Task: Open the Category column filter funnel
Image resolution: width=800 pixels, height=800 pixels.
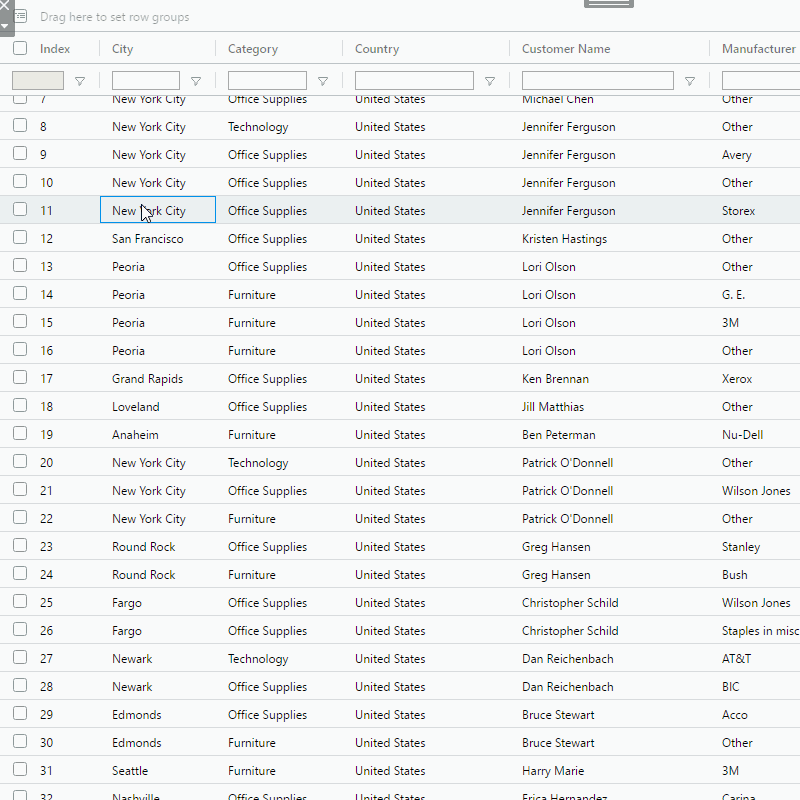Action: pyautogui.click(x=322, y=82)
